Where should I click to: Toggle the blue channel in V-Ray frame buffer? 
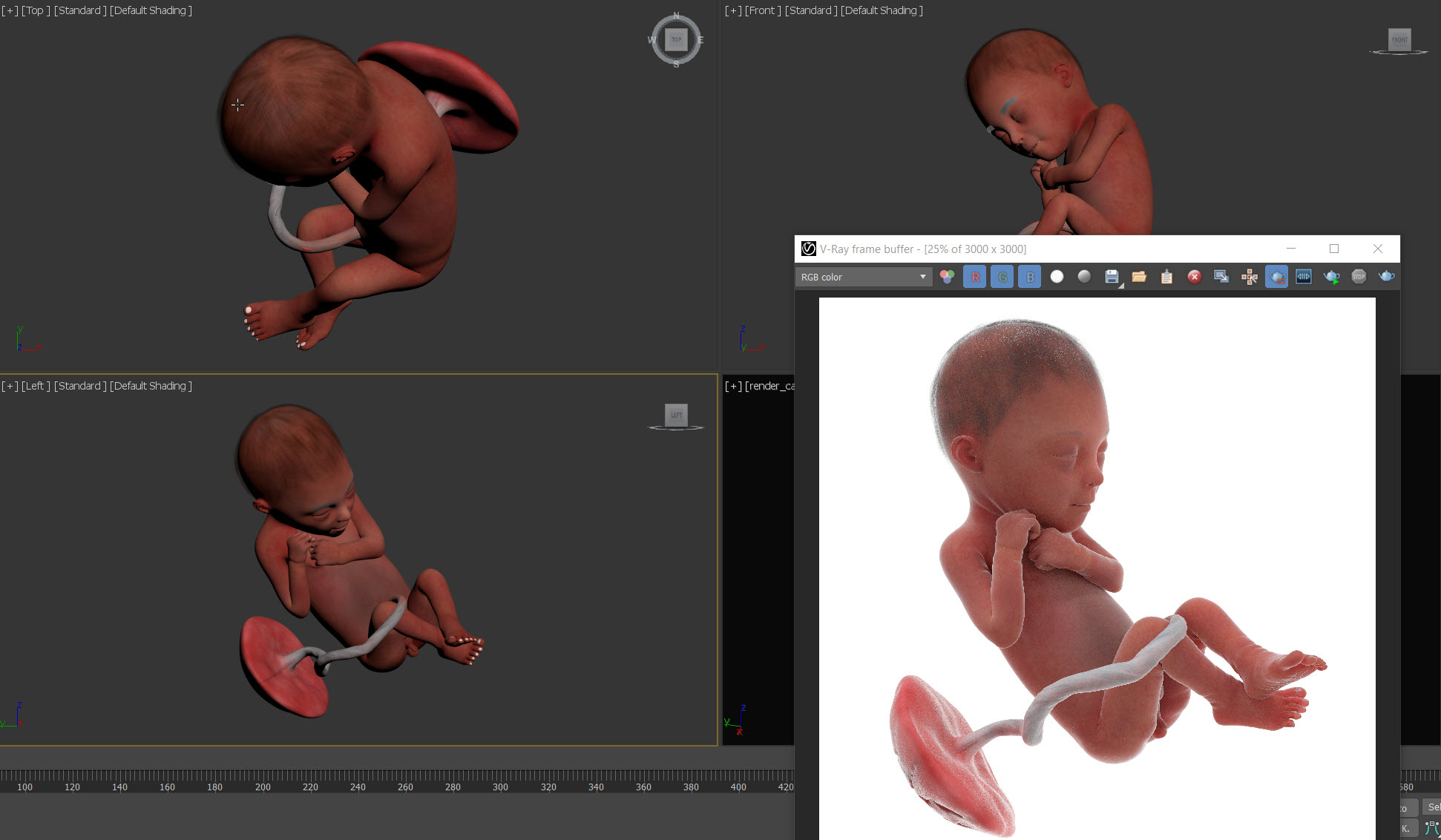point(1030,277)
